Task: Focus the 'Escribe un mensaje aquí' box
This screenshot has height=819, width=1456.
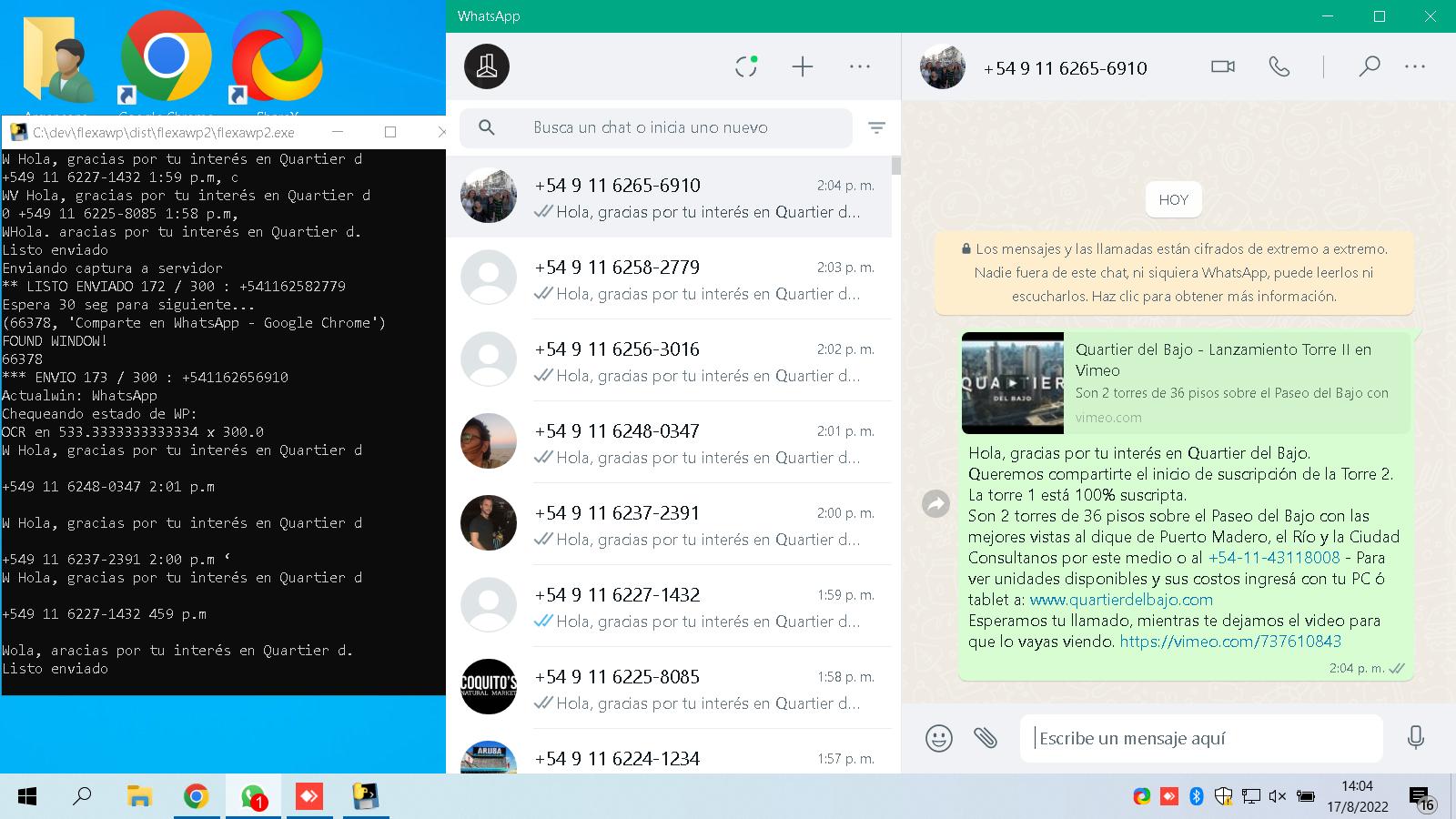Action: point(1201,738)
